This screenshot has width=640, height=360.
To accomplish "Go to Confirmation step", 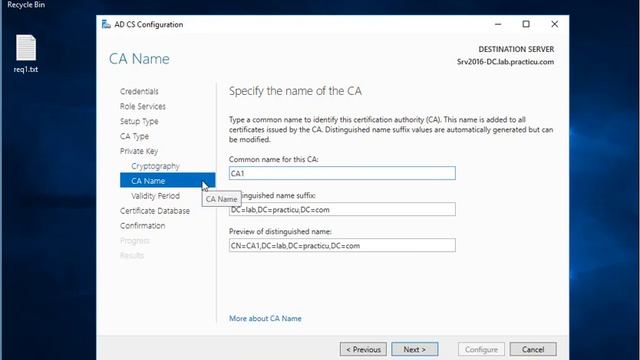I will click(142, 226).
